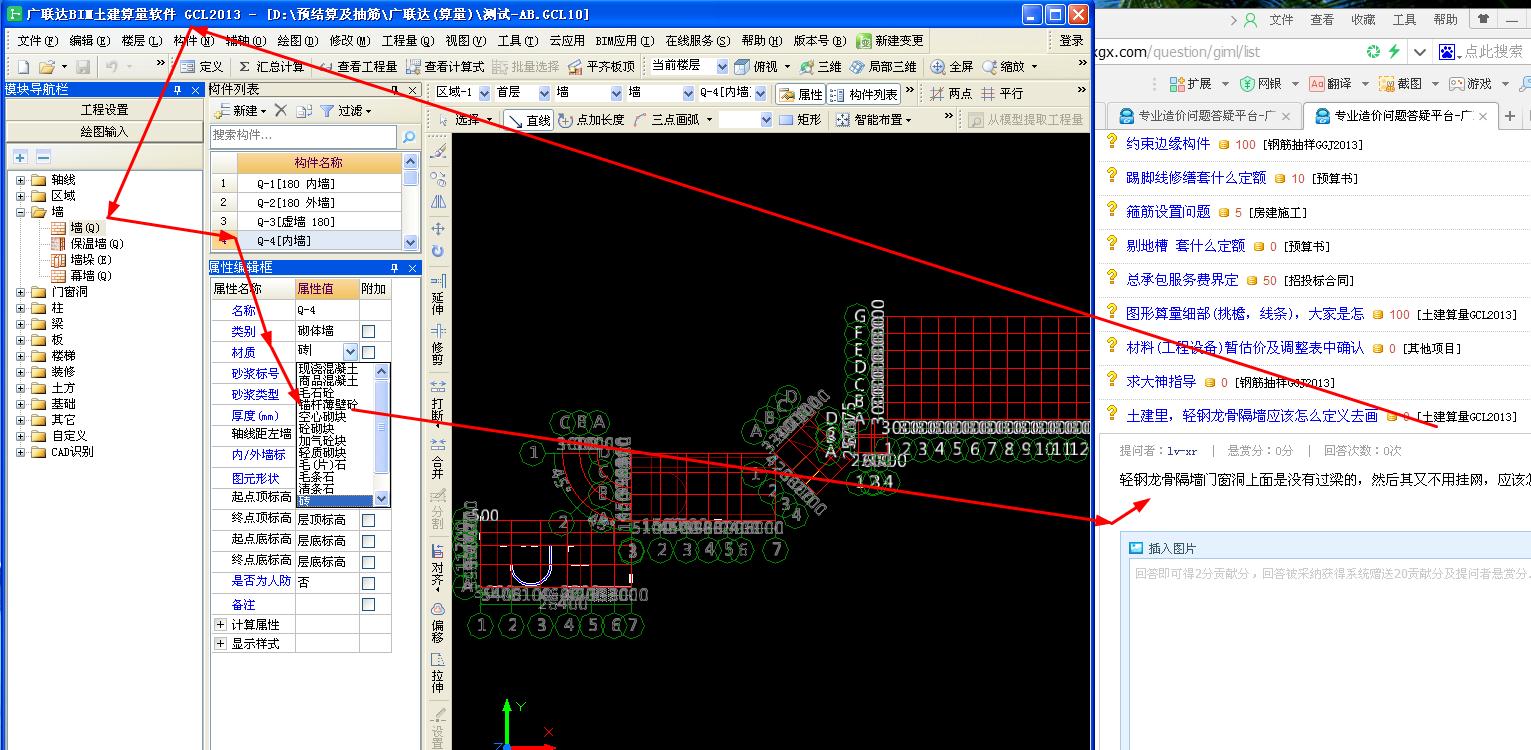This screenshot has height=750, width=1531.
Task: Tick the 附加 checkbox for 终点底标高
Action: pos(368,562)
